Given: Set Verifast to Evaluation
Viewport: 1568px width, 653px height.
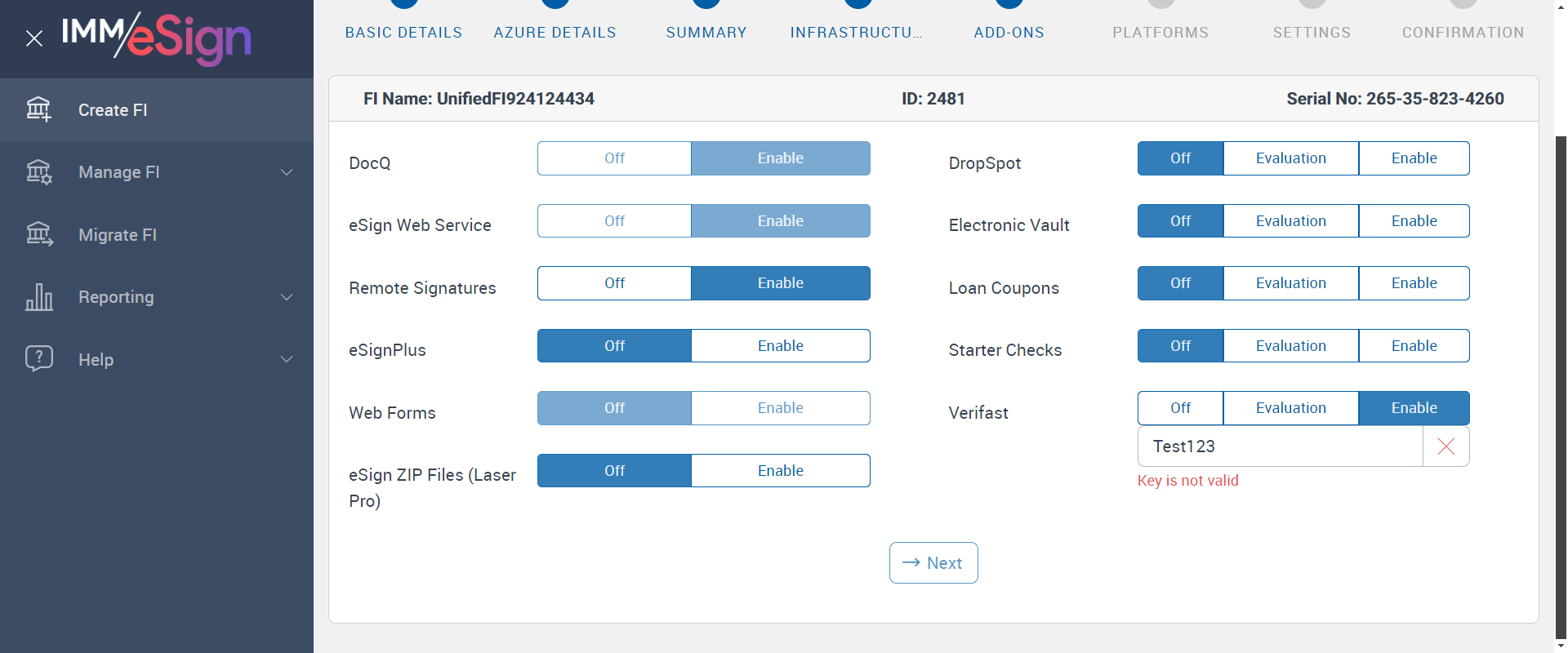Looking at the screenshot, I should click(x=1291, y=408).
